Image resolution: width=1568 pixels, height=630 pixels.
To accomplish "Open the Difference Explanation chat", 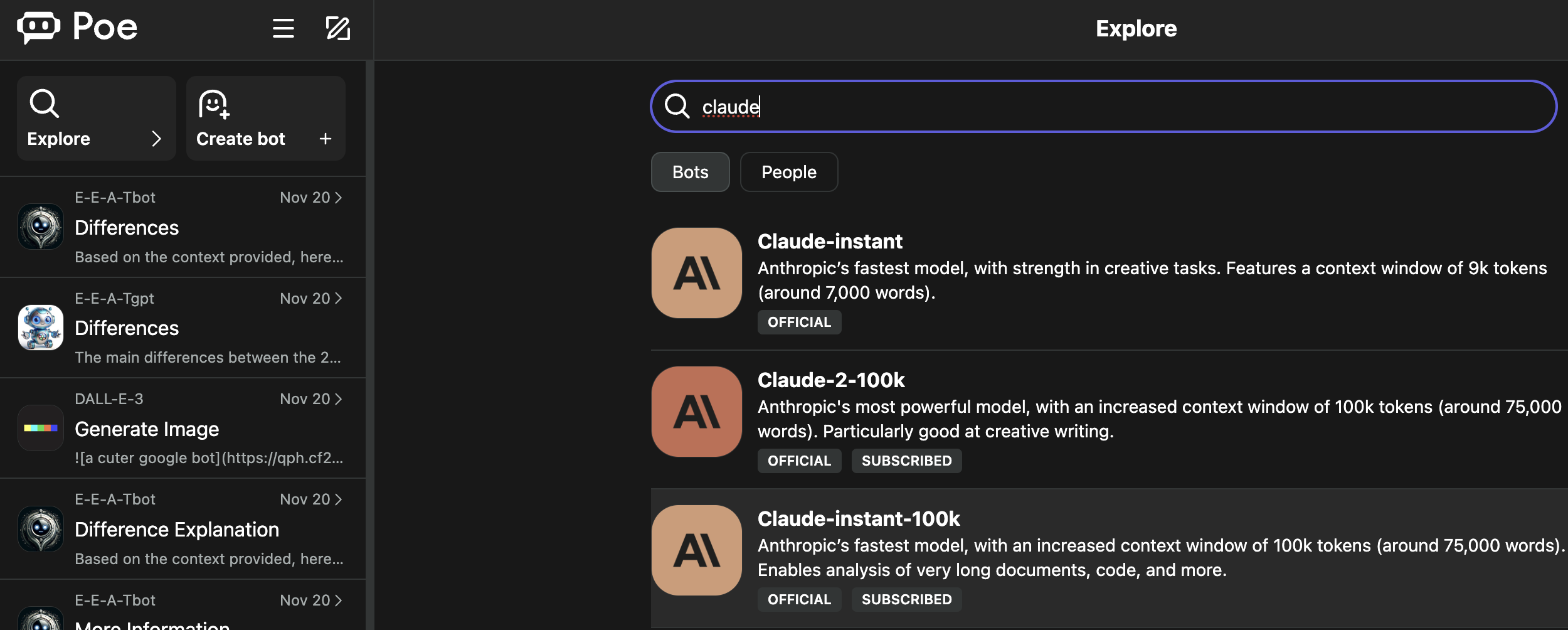I will point(183,529).
